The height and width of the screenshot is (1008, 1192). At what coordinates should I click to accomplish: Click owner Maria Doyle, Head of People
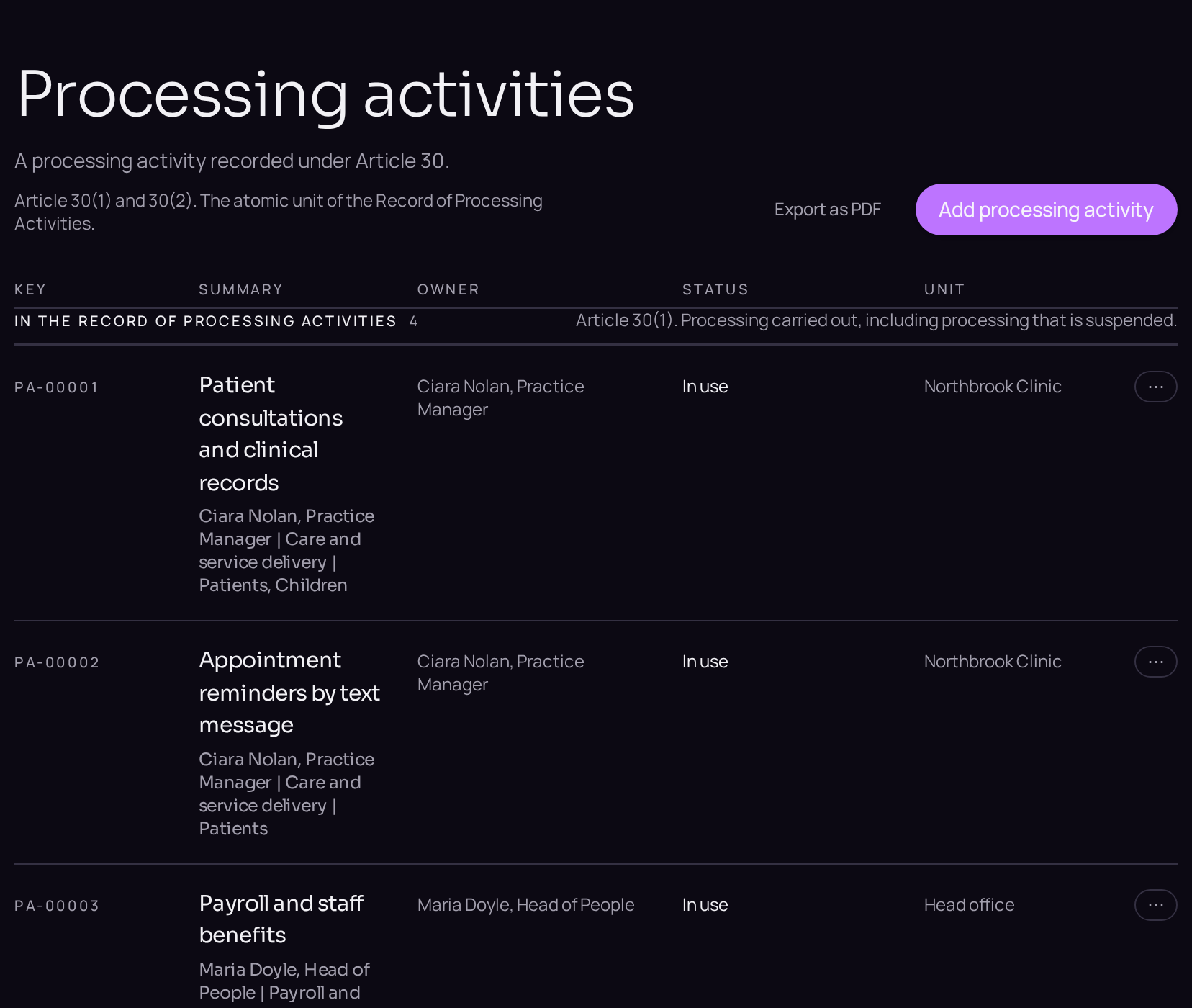[x=525, y=905]
